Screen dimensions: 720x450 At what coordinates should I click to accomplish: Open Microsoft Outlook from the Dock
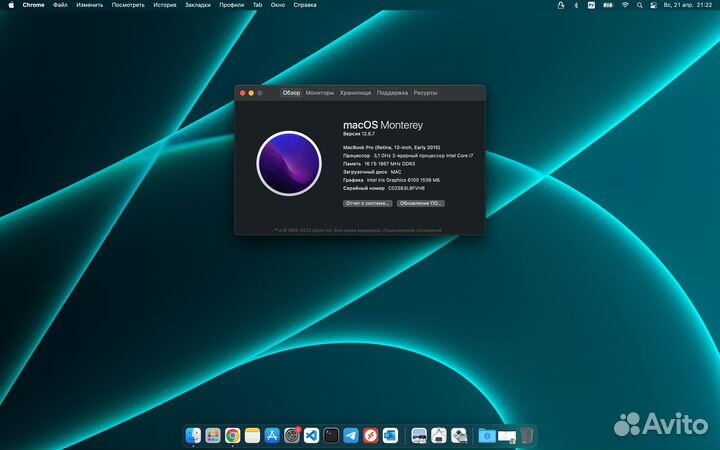pyautogui.click(x=390, y=435)
